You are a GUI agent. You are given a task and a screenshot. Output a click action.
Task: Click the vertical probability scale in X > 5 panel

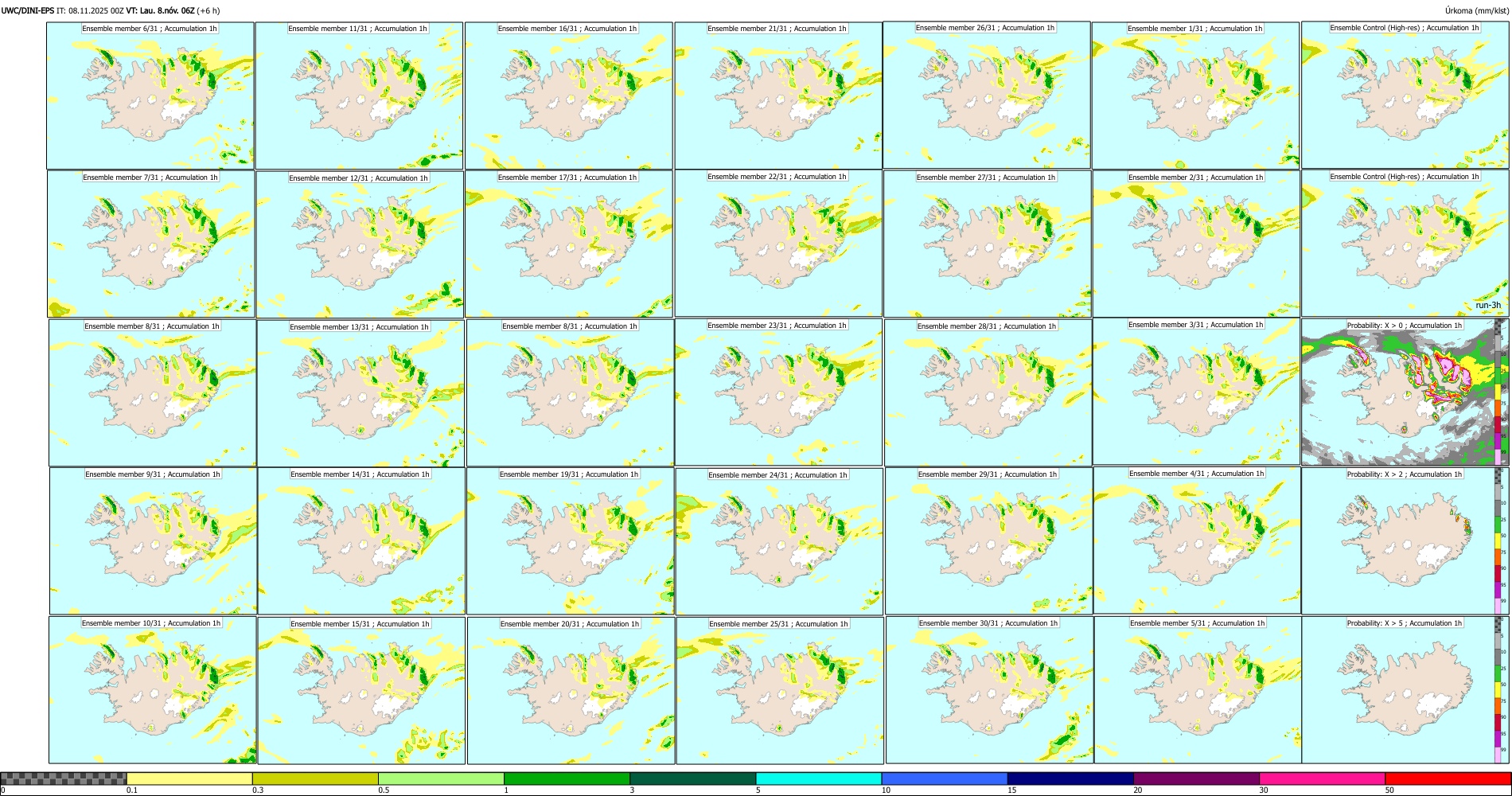pyautogui.click(x=1499, y=690)
